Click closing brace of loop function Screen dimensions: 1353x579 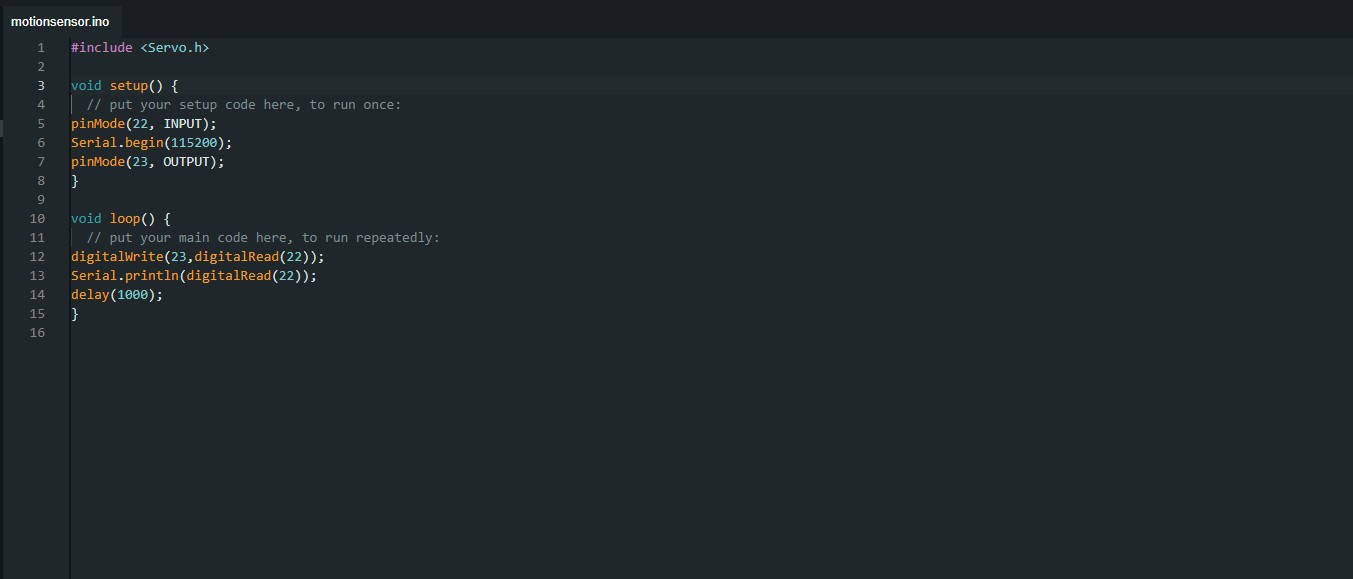coord(75,314)
